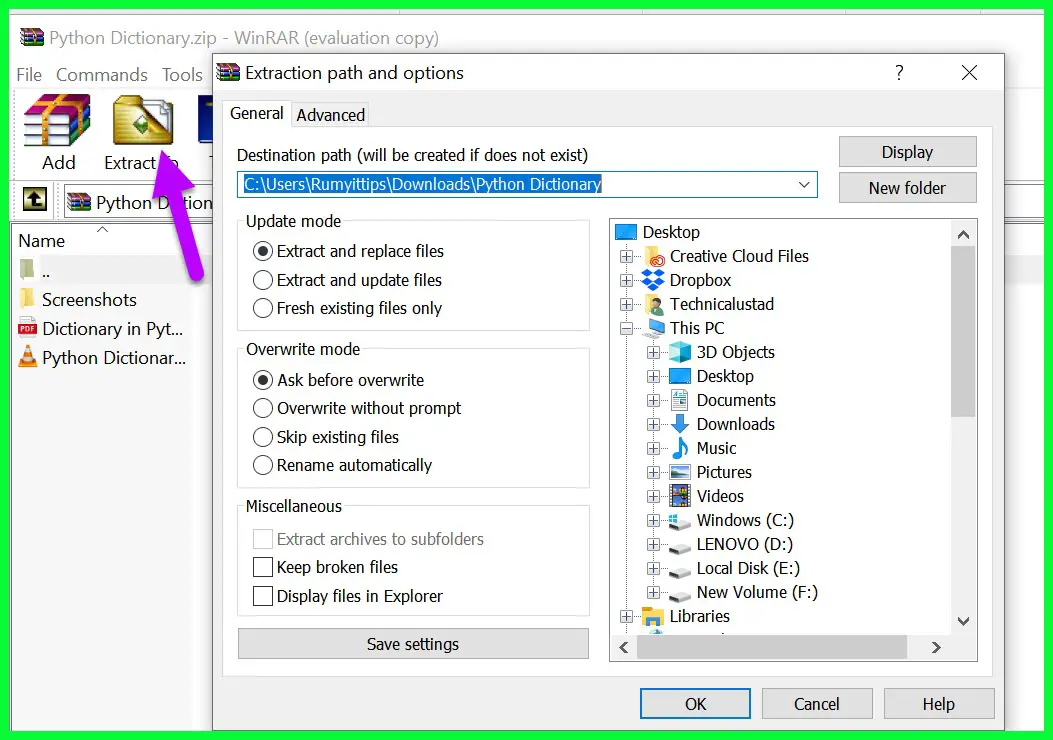Click the Dropbox icon in folder tree

pos(653,280)
